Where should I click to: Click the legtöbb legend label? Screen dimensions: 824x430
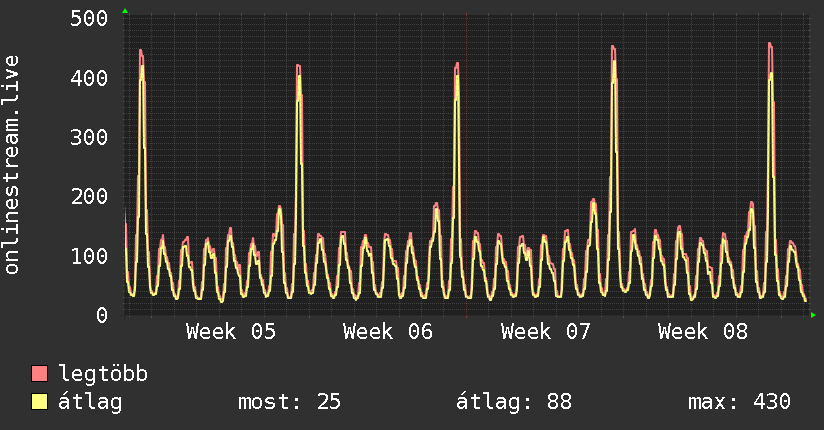103,373
